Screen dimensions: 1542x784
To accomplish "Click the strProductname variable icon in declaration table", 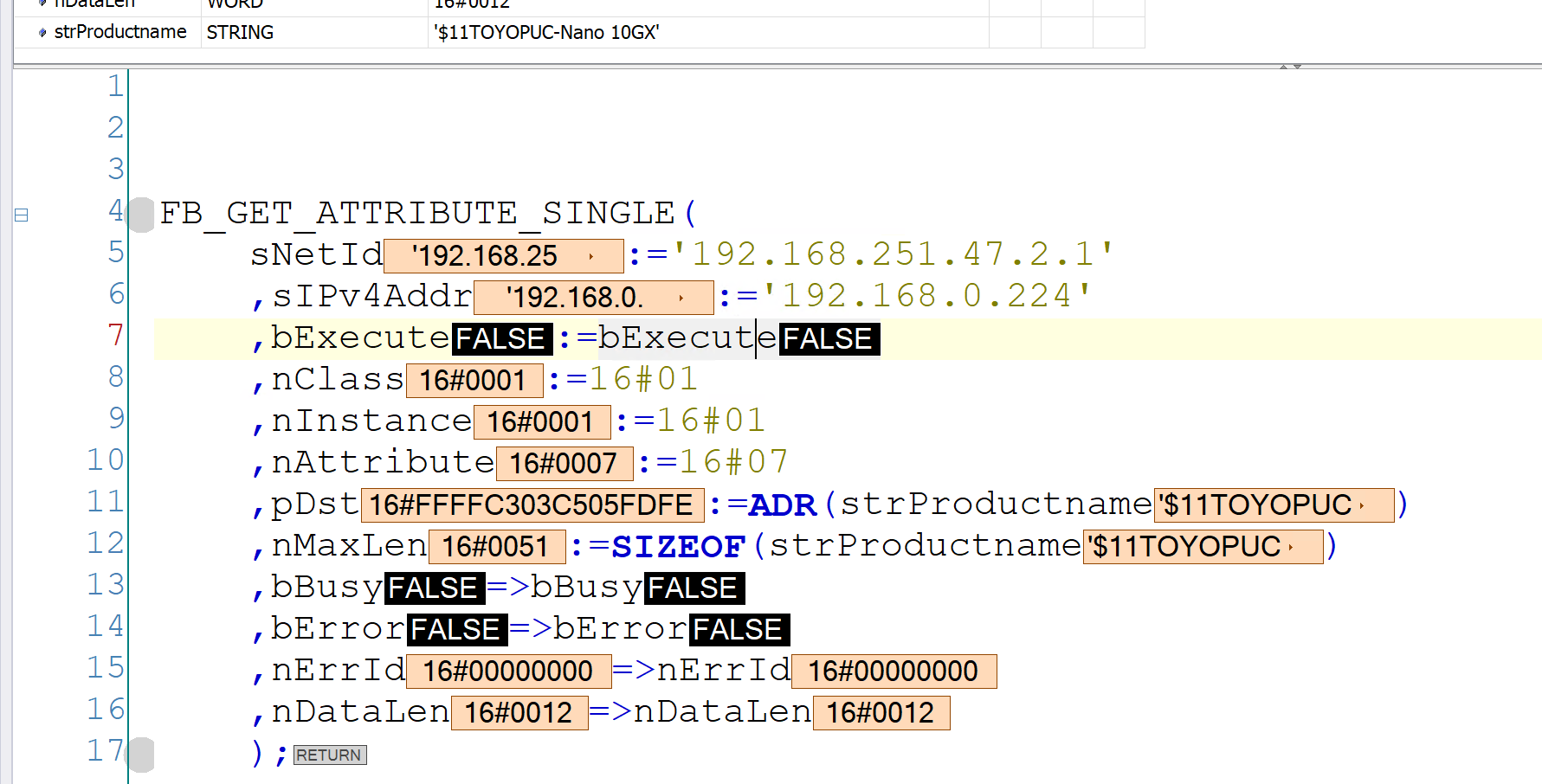I will [x=42, y=33].
